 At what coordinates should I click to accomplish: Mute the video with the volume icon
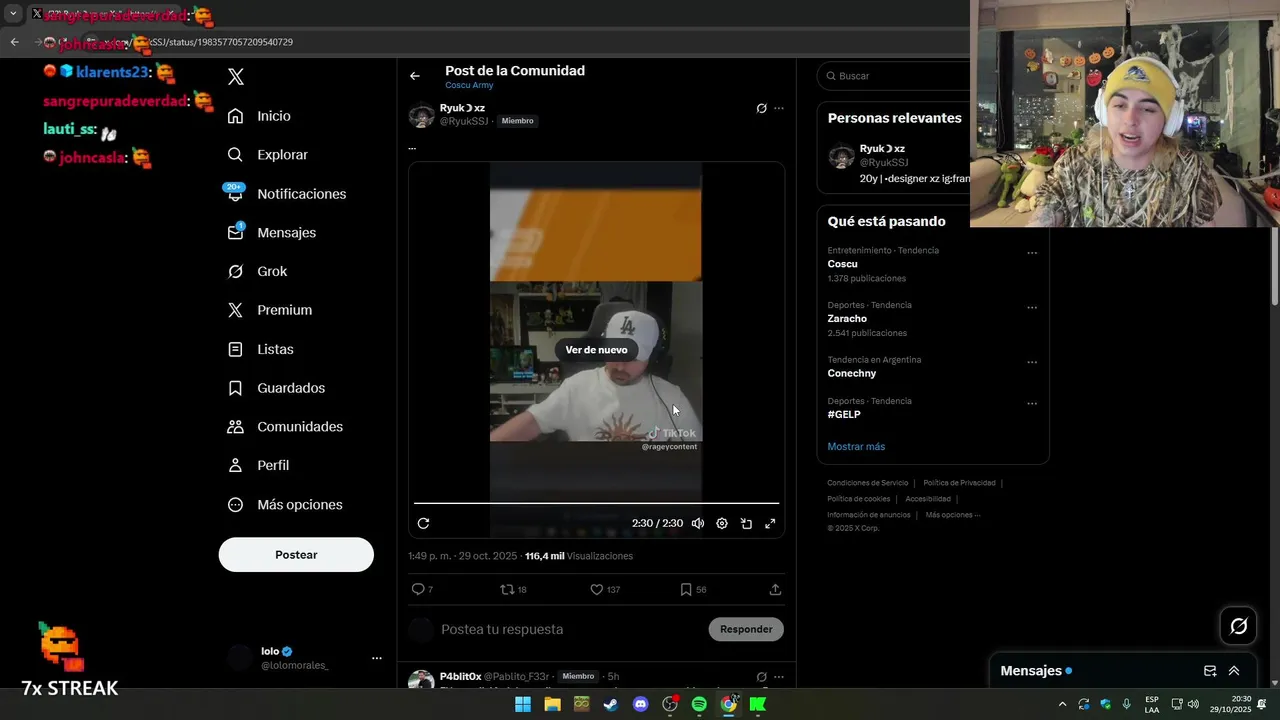(x=698, y=523)
